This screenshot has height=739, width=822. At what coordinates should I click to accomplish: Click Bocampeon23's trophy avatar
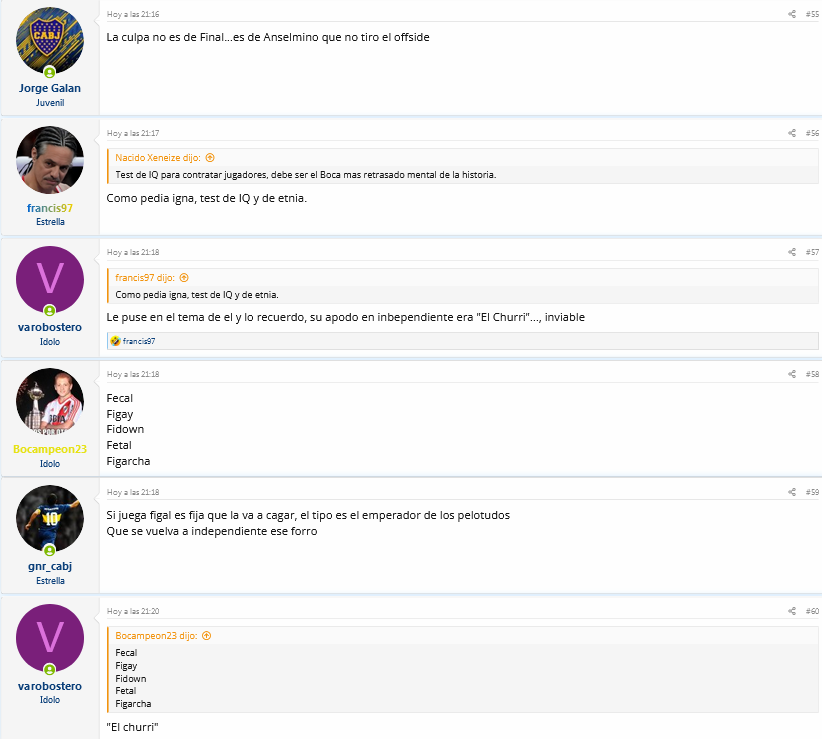tap(50, 401)
